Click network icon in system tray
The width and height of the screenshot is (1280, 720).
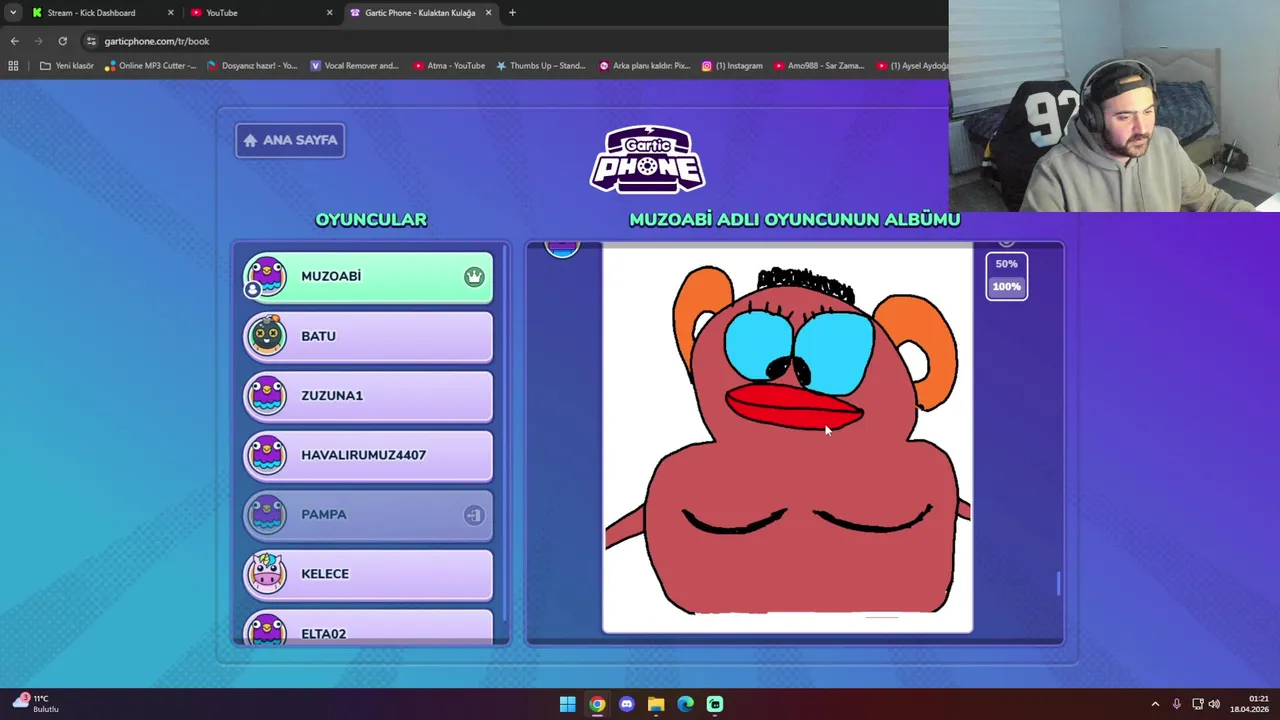pos(1198,704)
